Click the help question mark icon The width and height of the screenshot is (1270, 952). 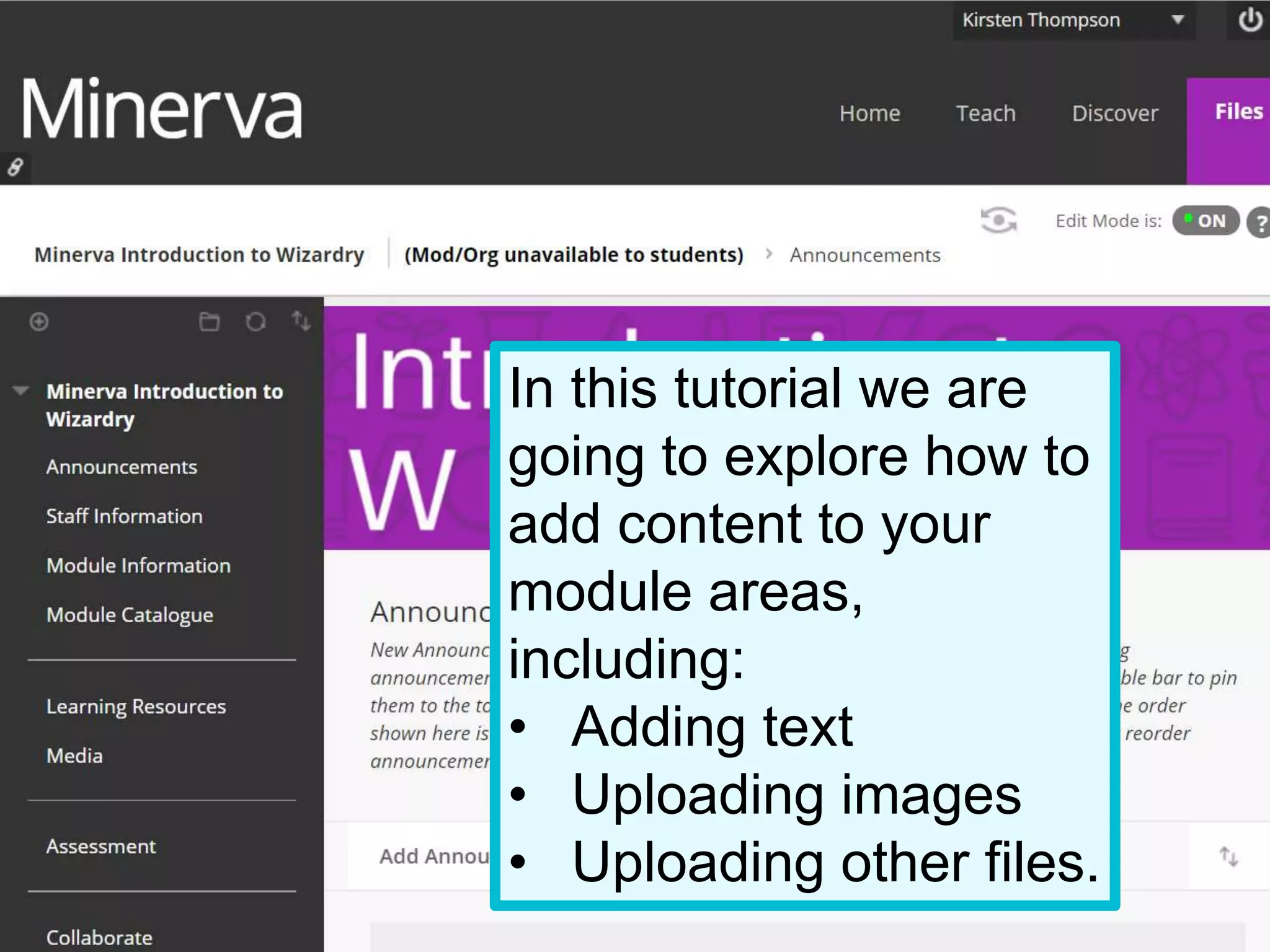click(1260, 223)
